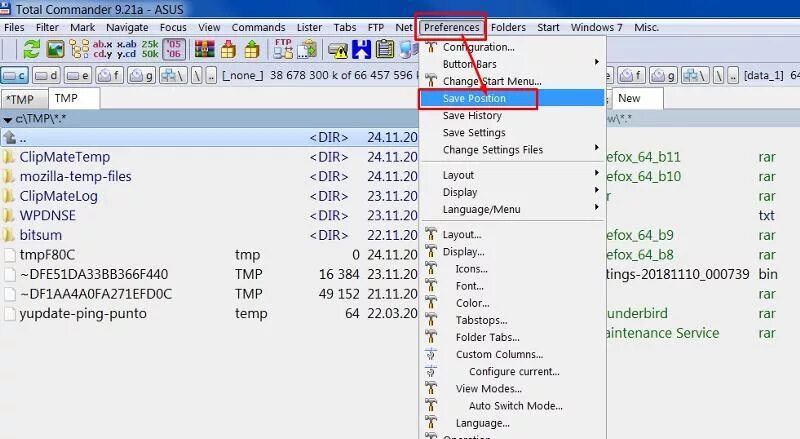This screenshot has width=800, height=439.
Task: Select drive g in the left panel
Action: (x=141, y=76)
